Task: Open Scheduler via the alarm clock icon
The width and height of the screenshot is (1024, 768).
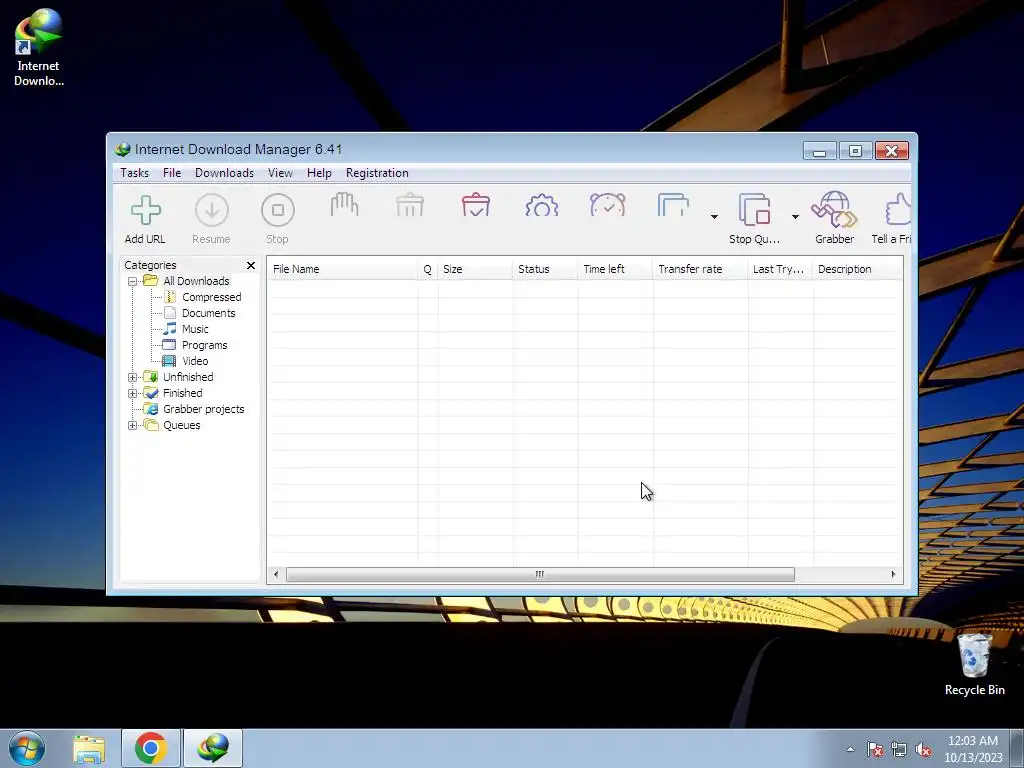Action: (x=607, y=206)
